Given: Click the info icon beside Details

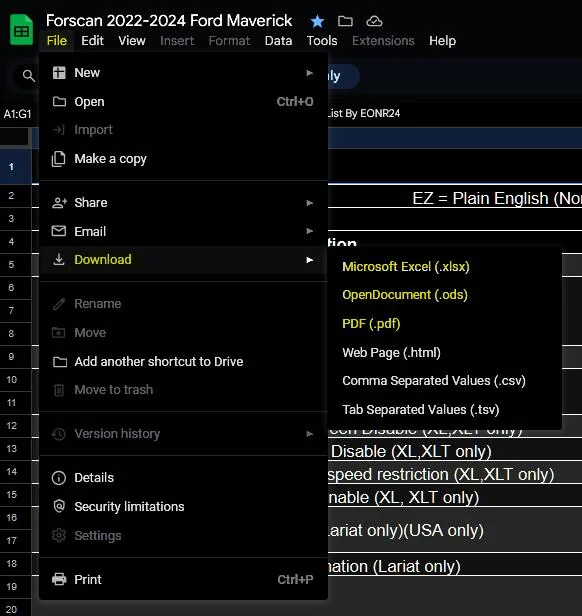Looking at the screenshot, I should [x=59, y=478].
